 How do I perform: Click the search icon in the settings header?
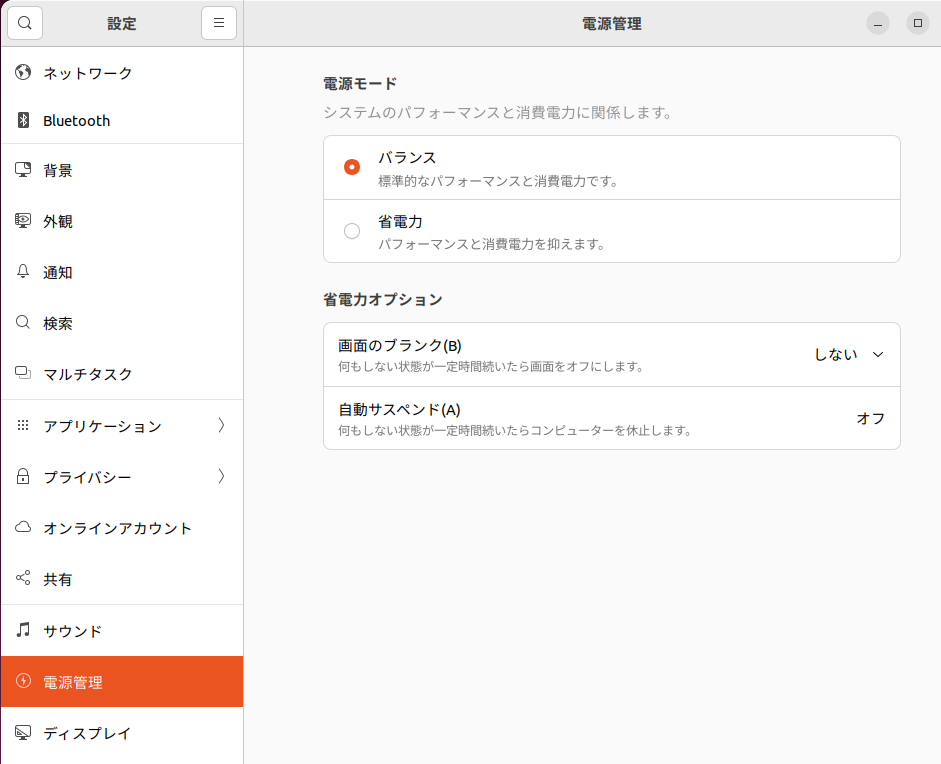pos(25,23)
